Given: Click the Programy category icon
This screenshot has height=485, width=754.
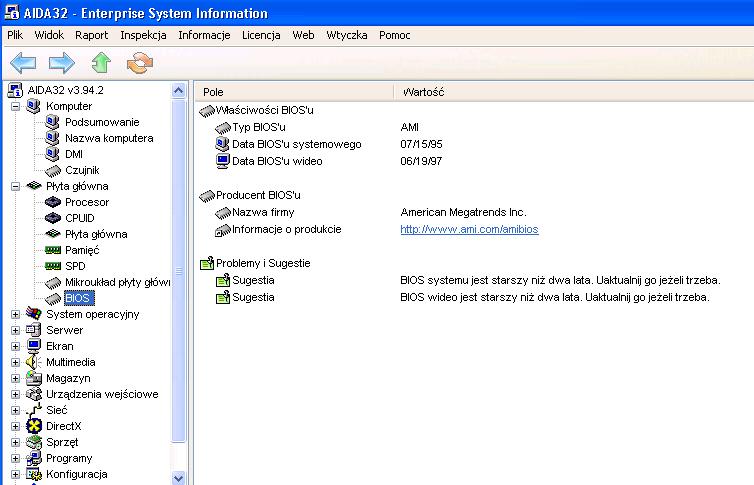Looking at the screenshot, I should 34,458.
